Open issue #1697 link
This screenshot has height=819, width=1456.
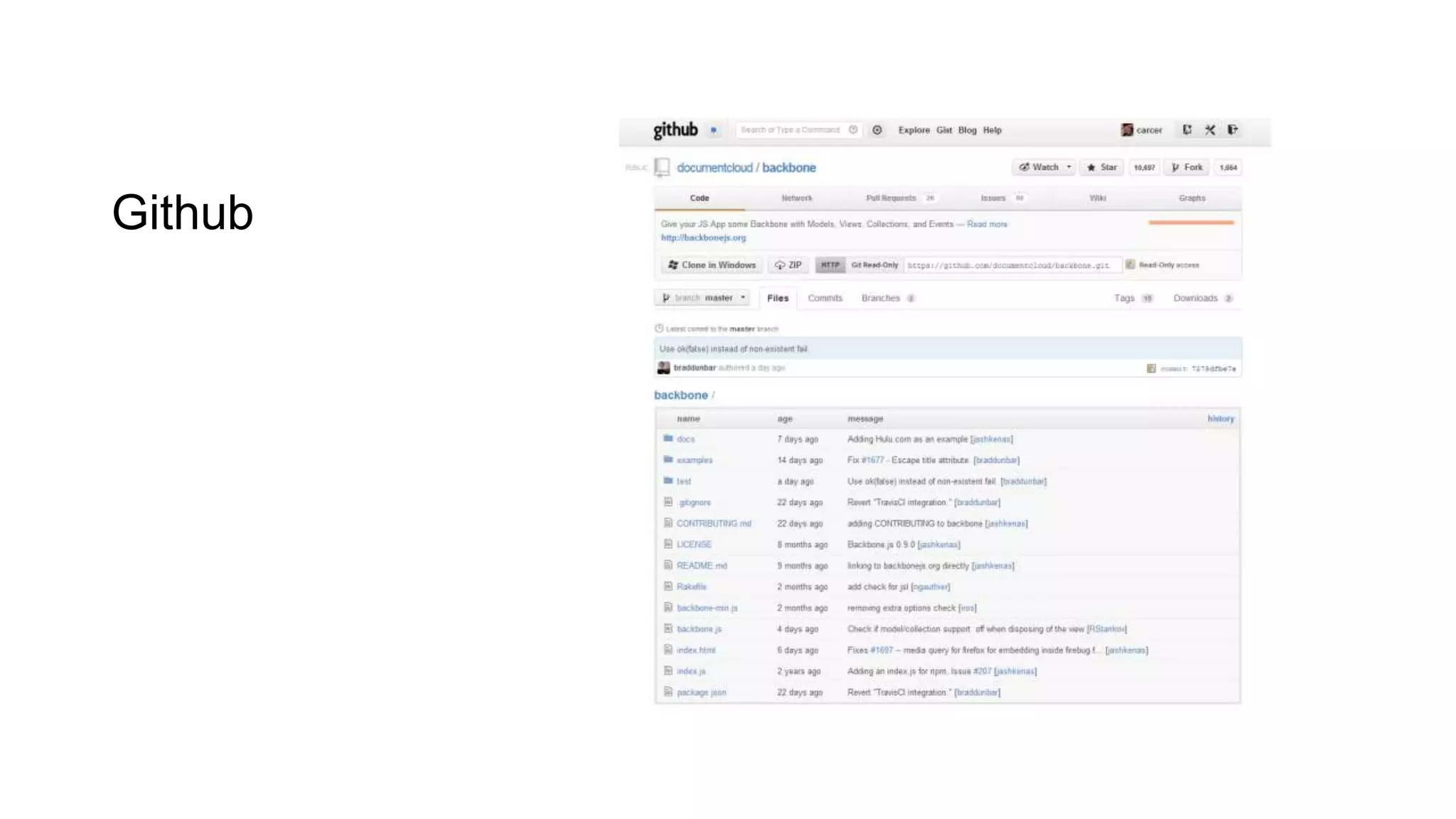point(882,650)
